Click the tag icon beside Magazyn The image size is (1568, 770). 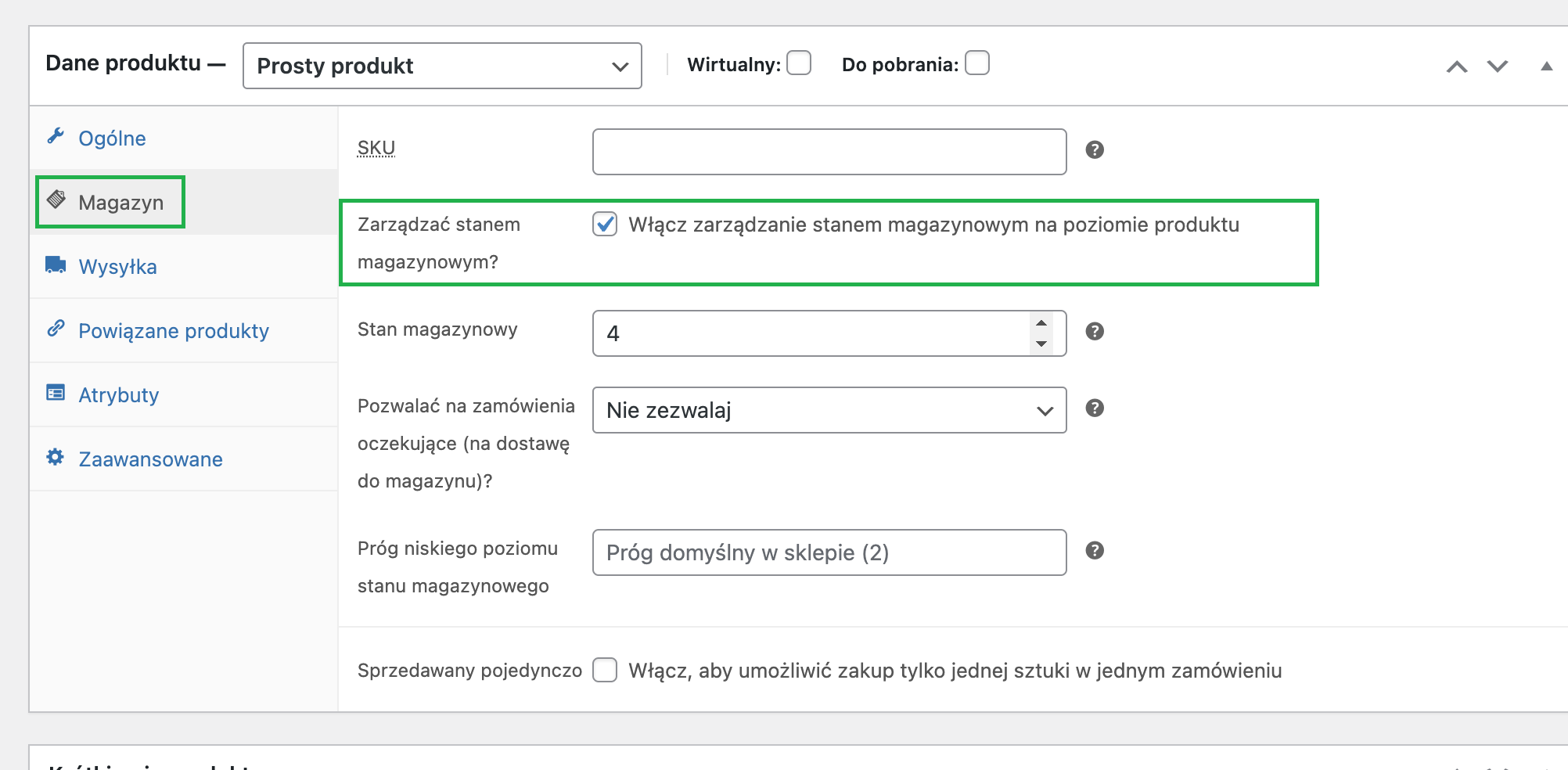[56, 200]
